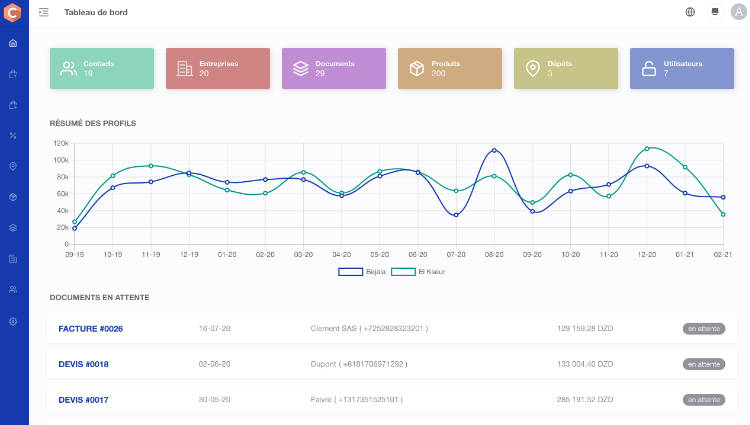
Task: Open DEVIS #0018 document
Action: 83,364
